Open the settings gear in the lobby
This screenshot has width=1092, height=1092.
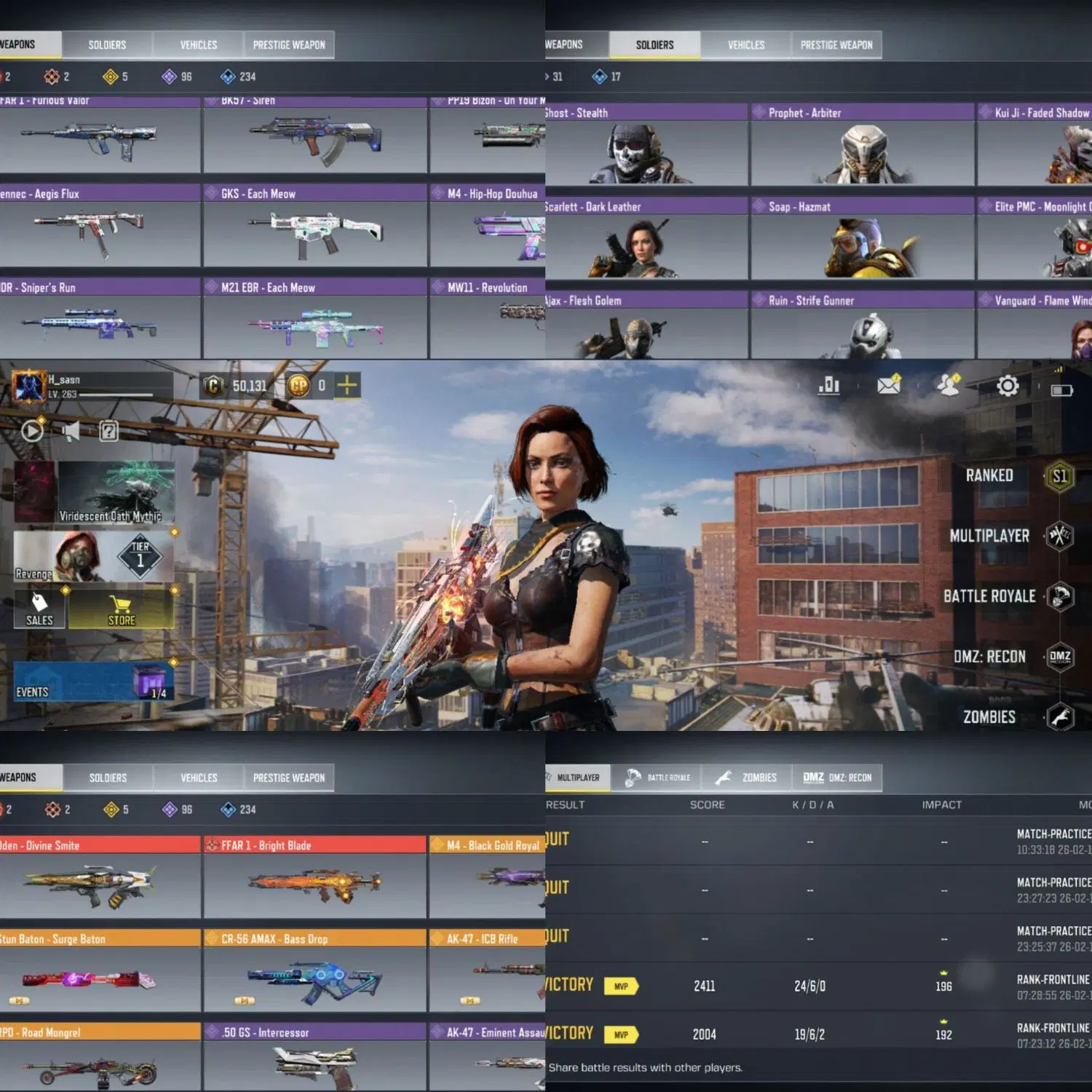click(x=1008, y=385)
